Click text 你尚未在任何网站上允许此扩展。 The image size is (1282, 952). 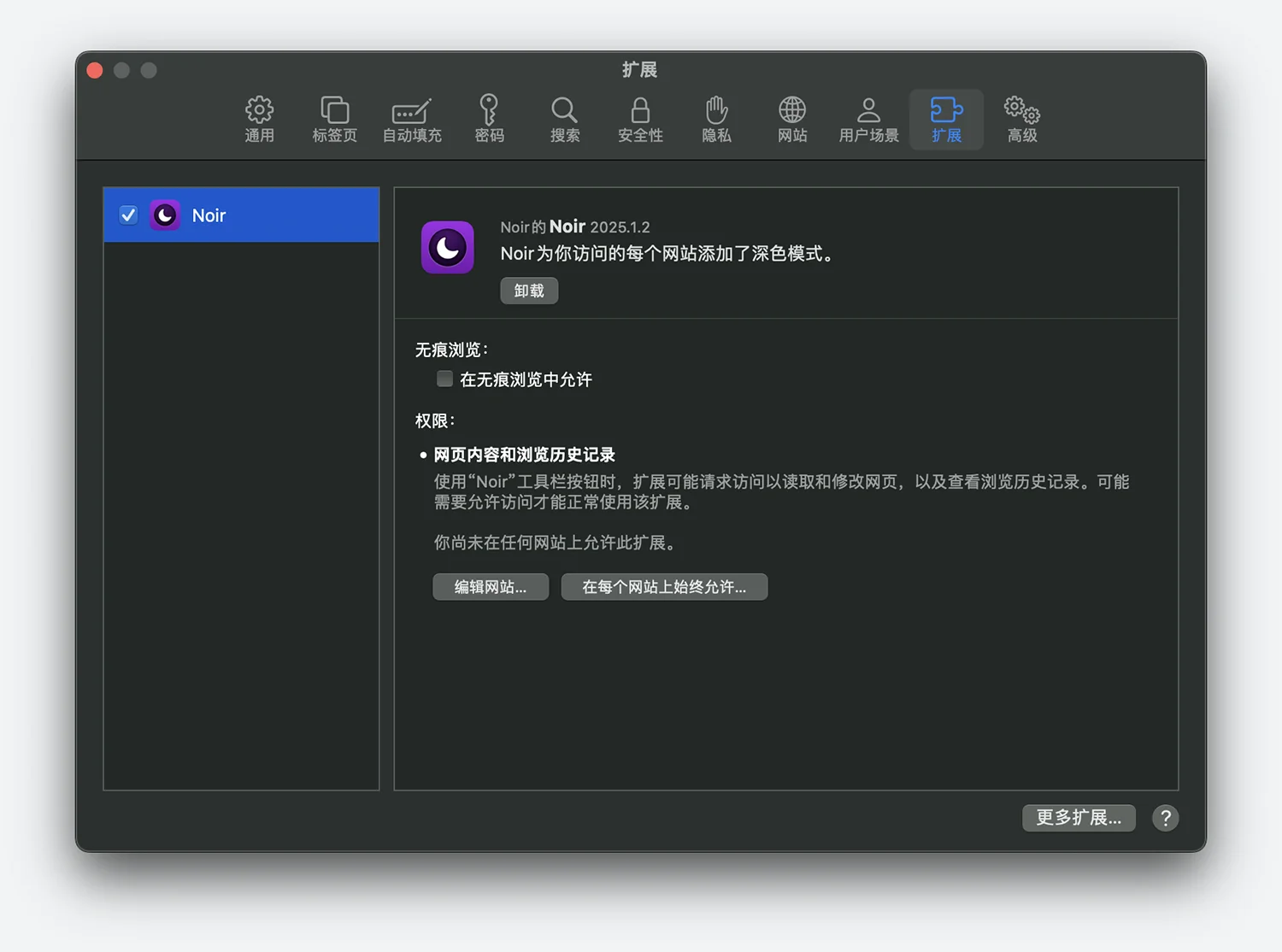click(x=555, y=543)
